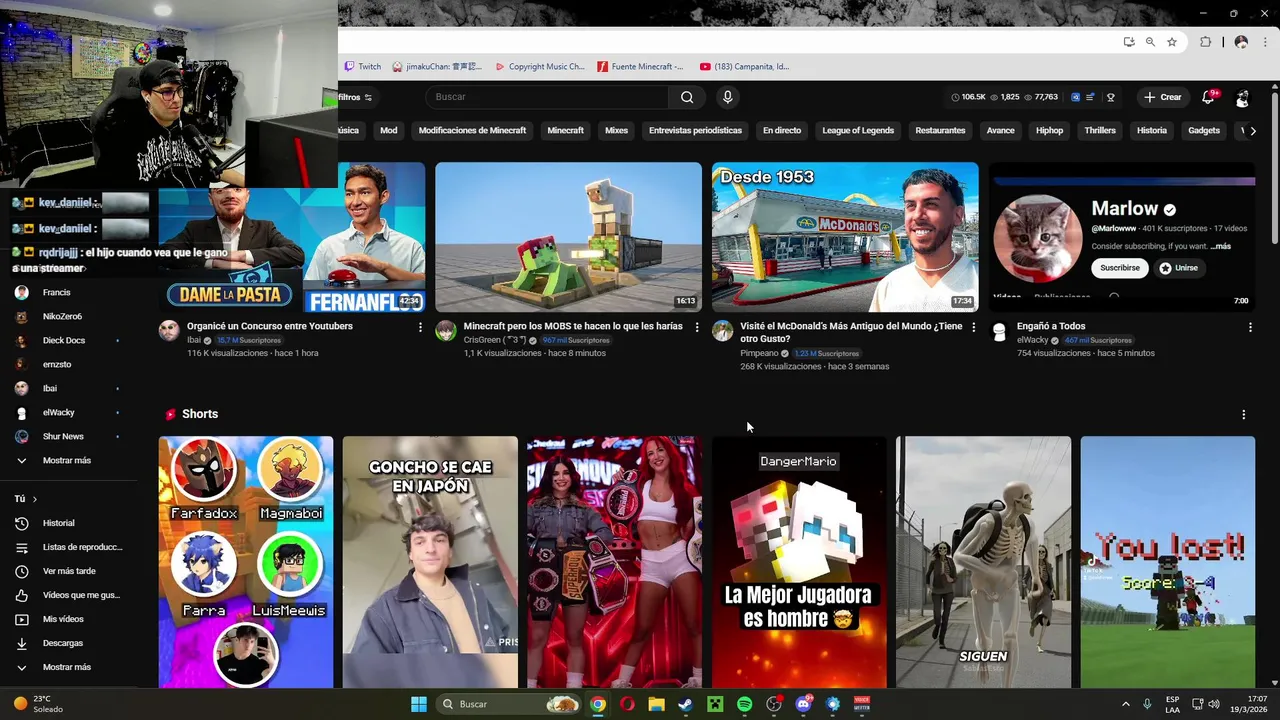Open options menu for Engañó a Todos video
This screenshot has width=1280, height=720.
click(x=1250, y=327)
